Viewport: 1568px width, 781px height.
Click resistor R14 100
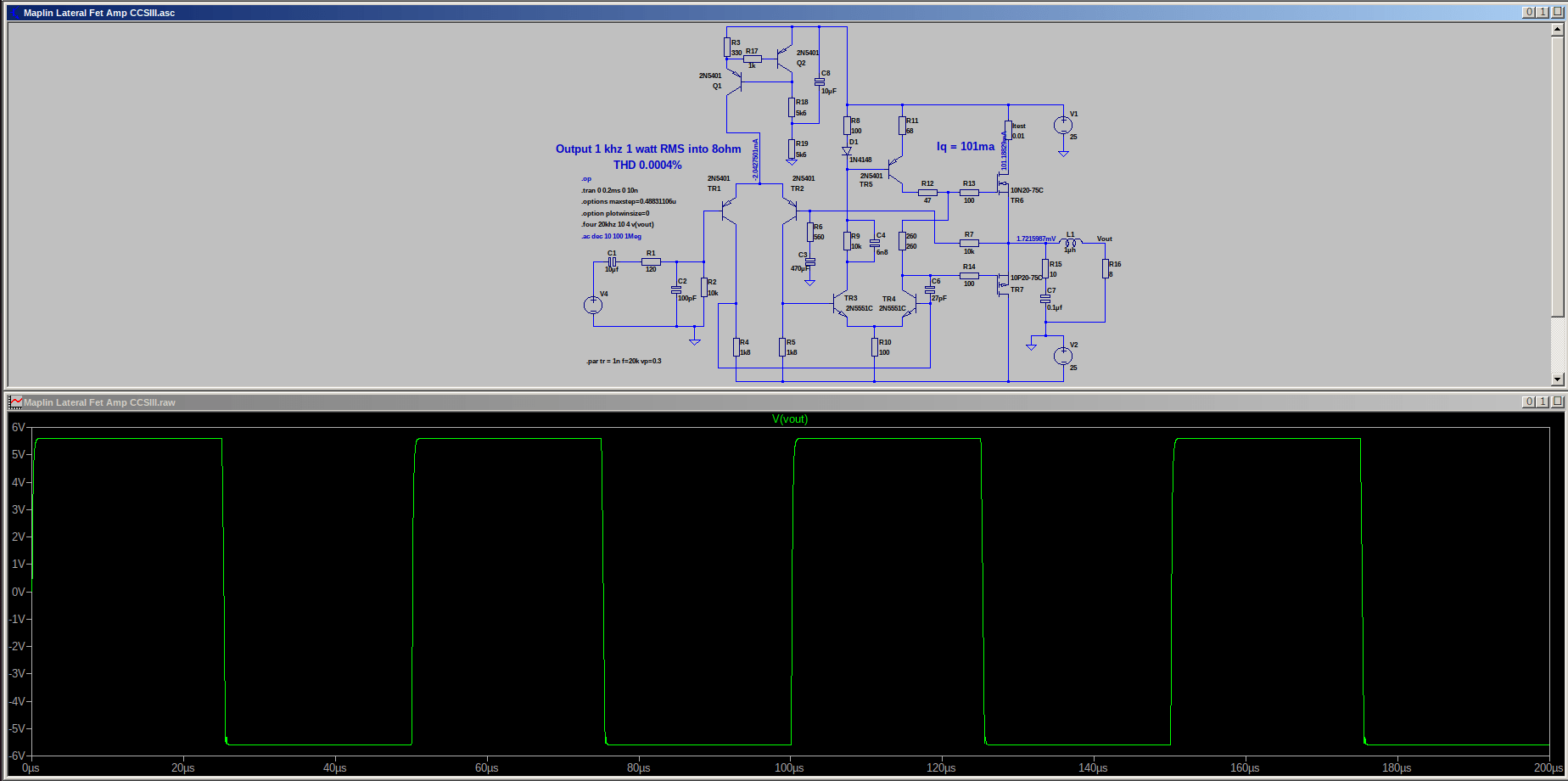pos(969,276)
